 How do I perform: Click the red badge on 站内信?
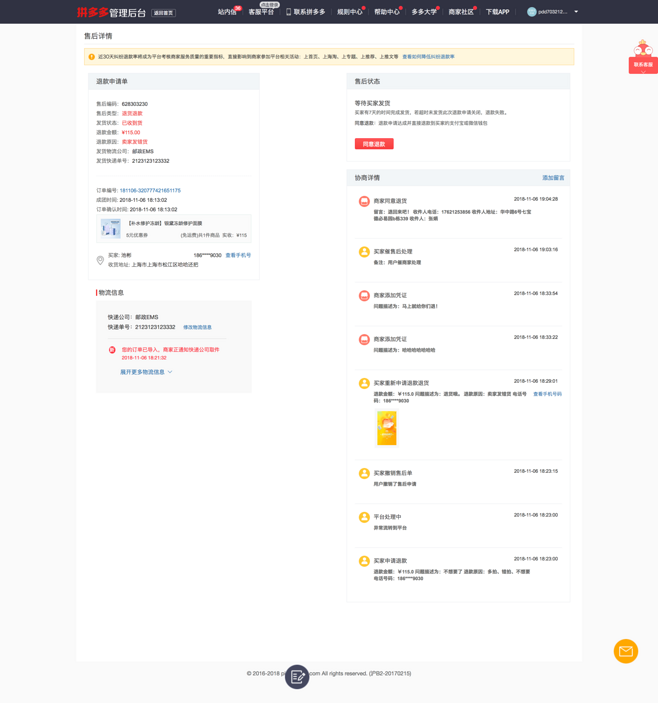tap(238, 8)
